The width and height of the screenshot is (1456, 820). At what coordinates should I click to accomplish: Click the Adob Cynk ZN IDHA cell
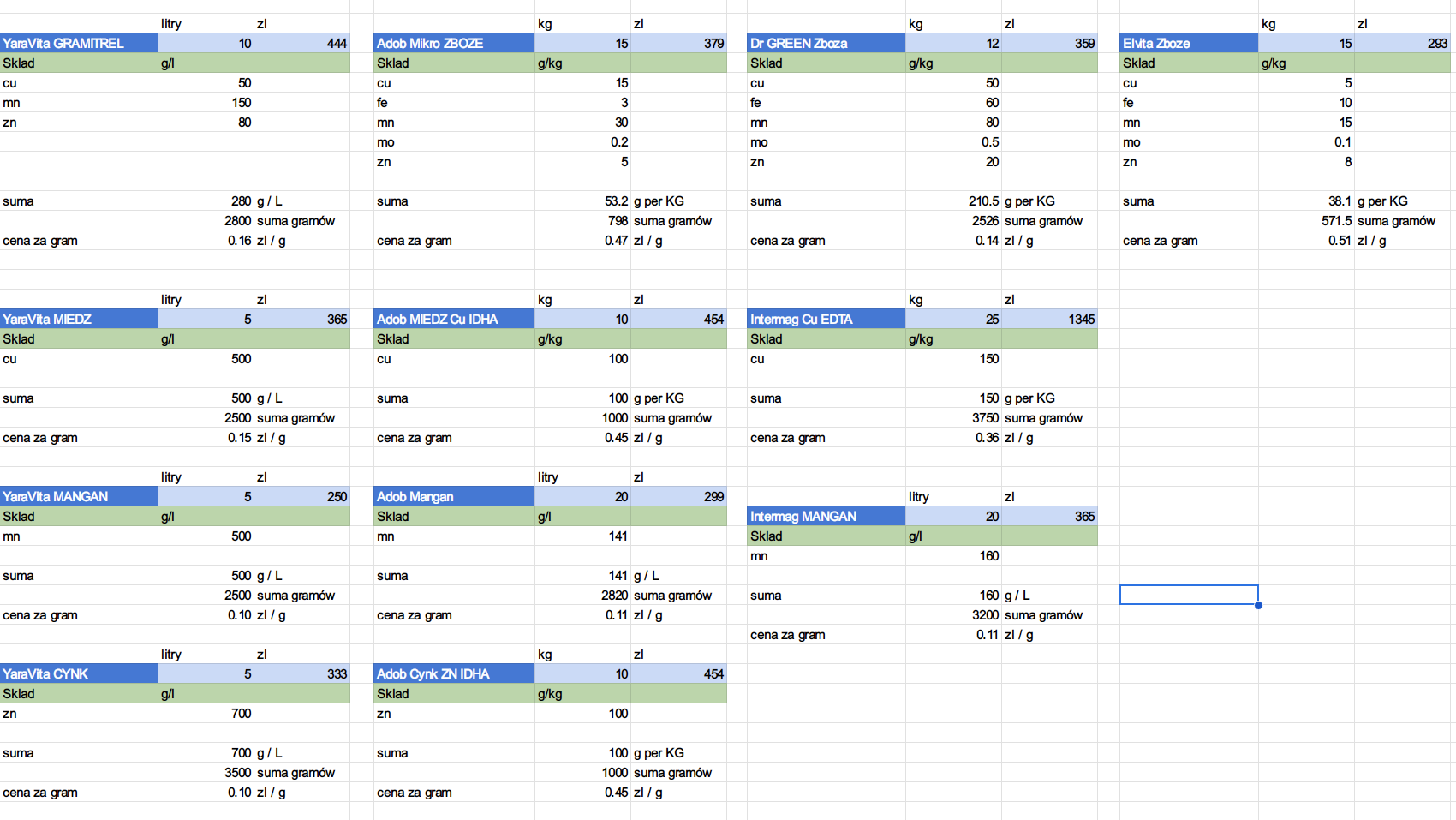(454, 673)
